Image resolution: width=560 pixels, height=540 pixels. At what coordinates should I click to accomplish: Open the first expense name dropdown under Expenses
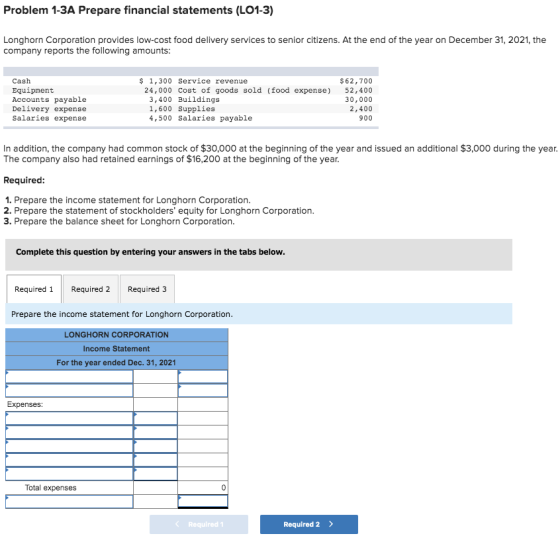(x=69, y=418)
